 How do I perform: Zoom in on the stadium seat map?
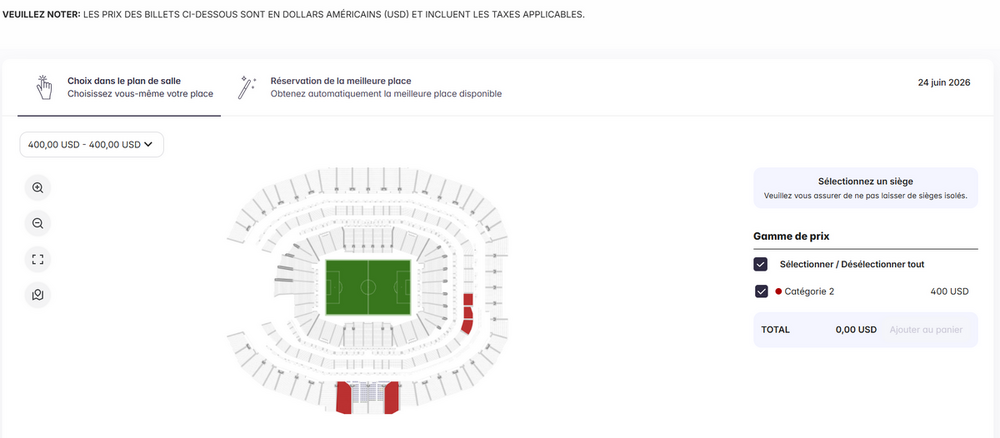pos(38,188)
